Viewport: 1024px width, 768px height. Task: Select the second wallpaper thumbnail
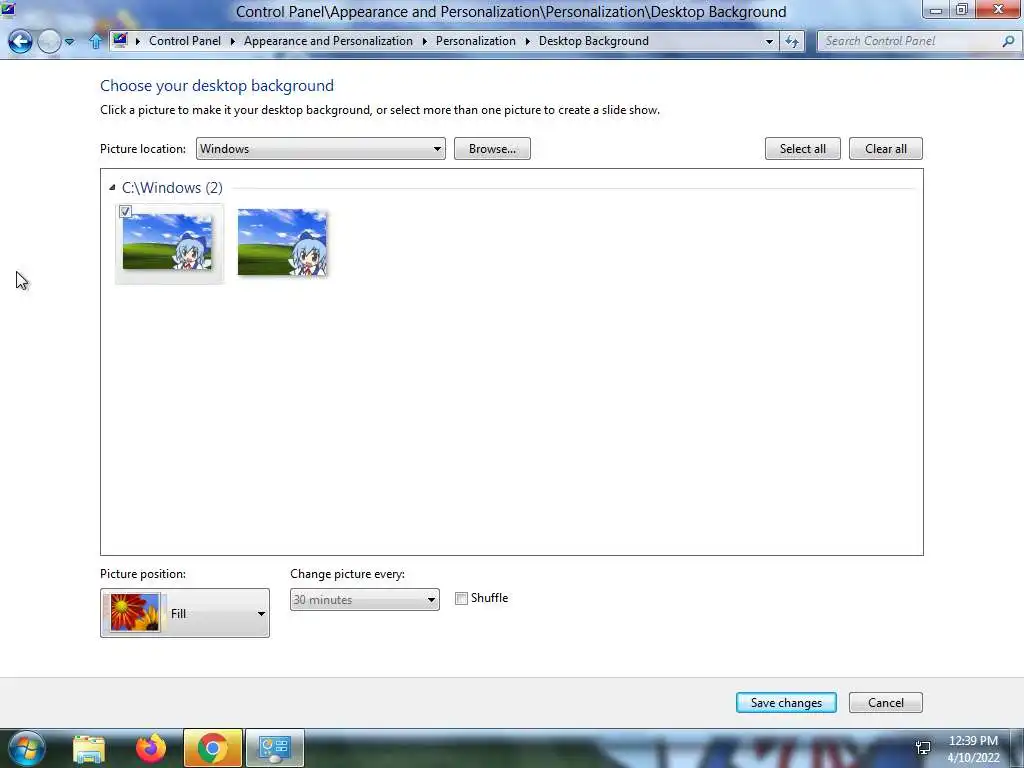pyautogui.click(x=282, y=242)
